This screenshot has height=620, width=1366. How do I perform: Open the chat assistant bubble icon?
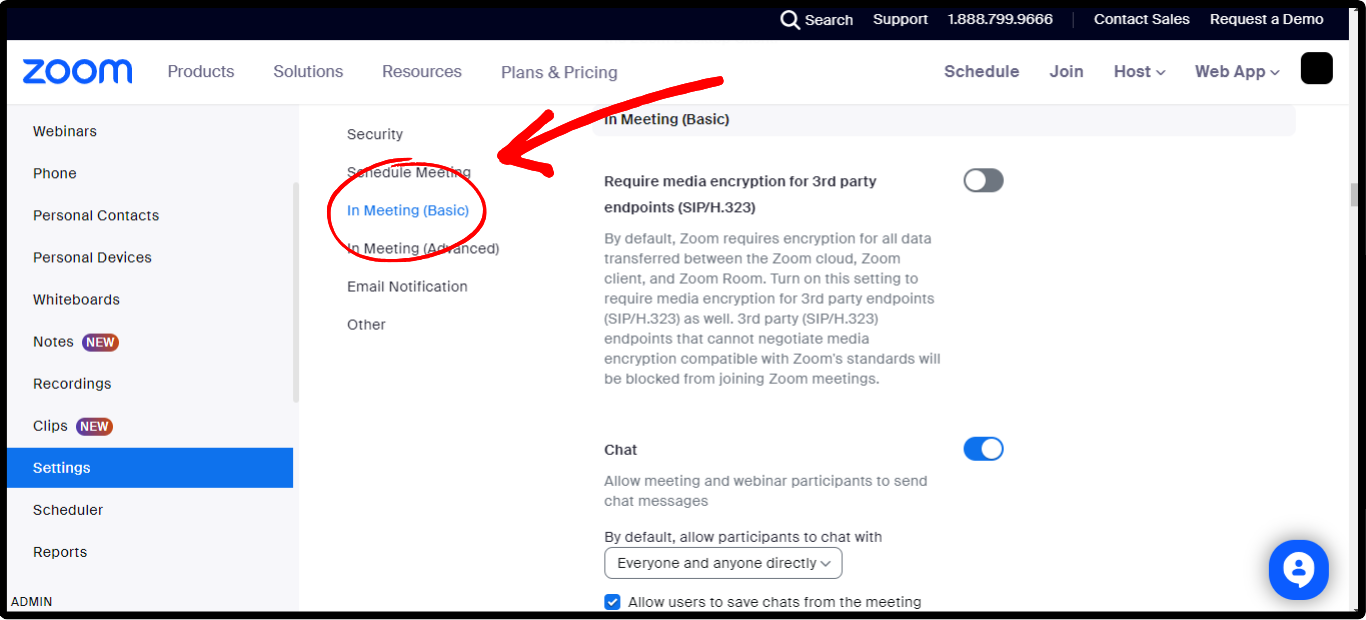pos(1298,570)
